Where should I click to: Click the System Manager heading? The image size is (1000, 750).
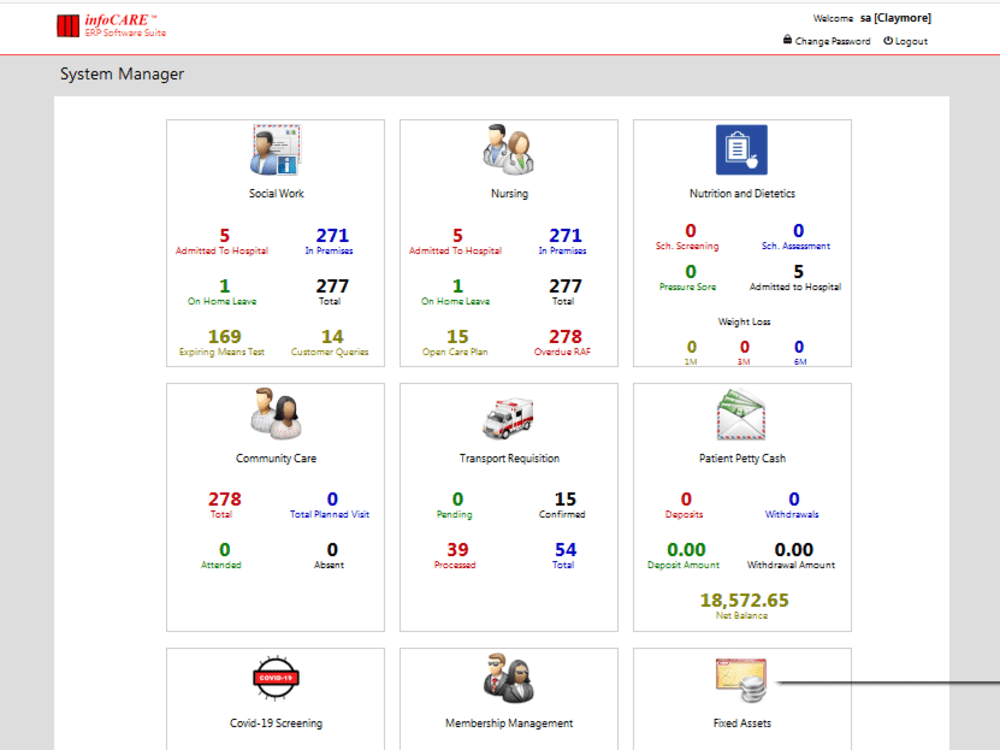pyautogui.click(x=122, y=74)
